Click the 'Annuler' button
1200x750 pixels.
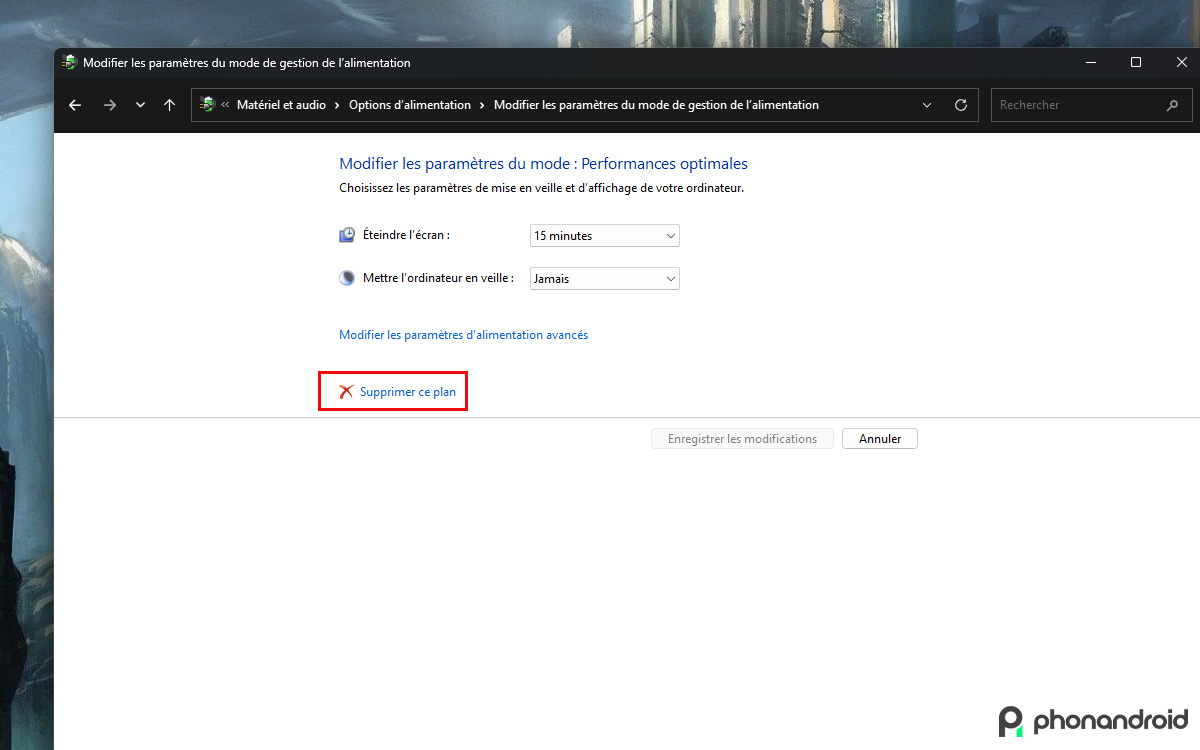tap(879, 438)
